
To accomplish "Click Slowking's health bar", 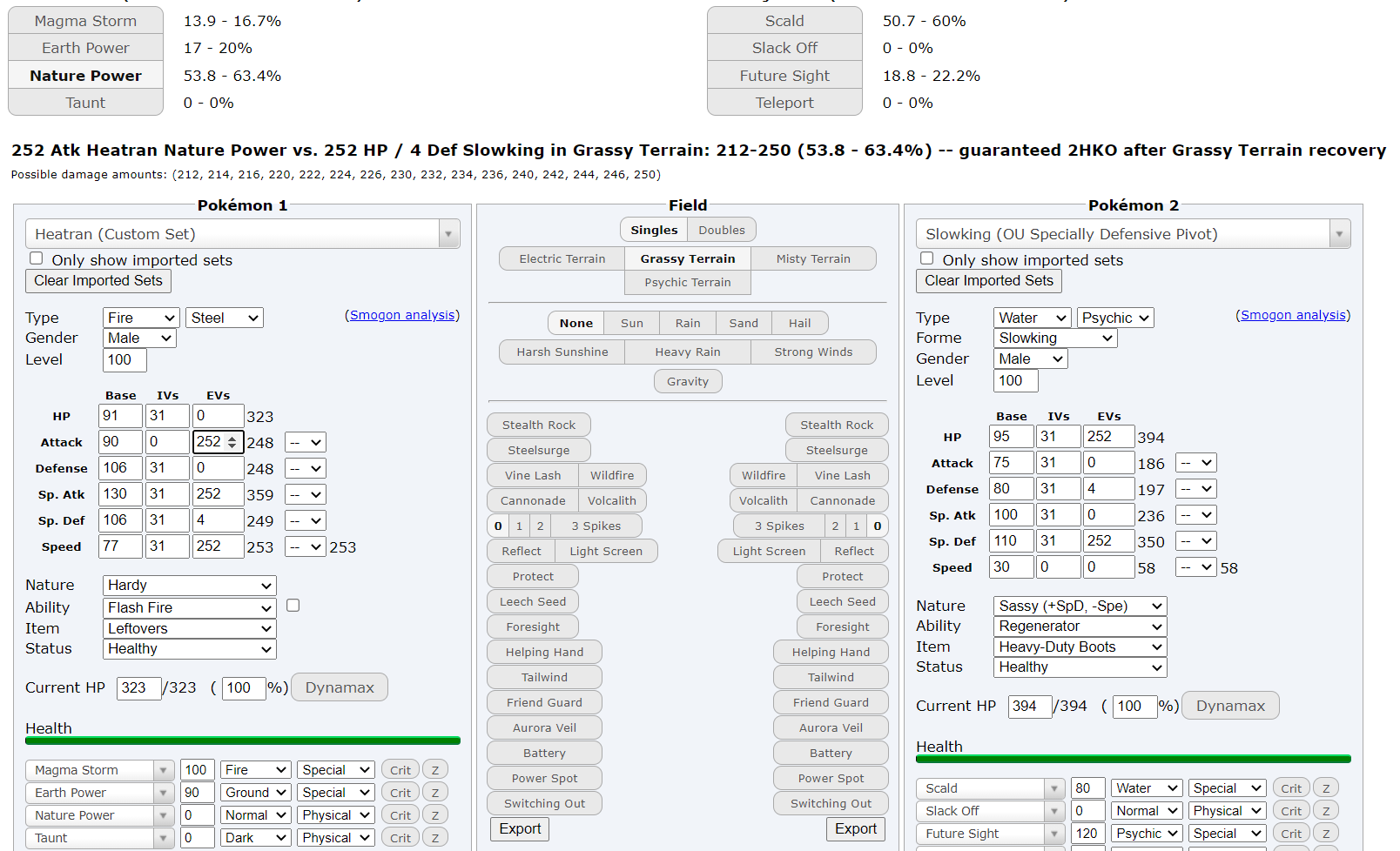I will click(x=1134, y=760).
